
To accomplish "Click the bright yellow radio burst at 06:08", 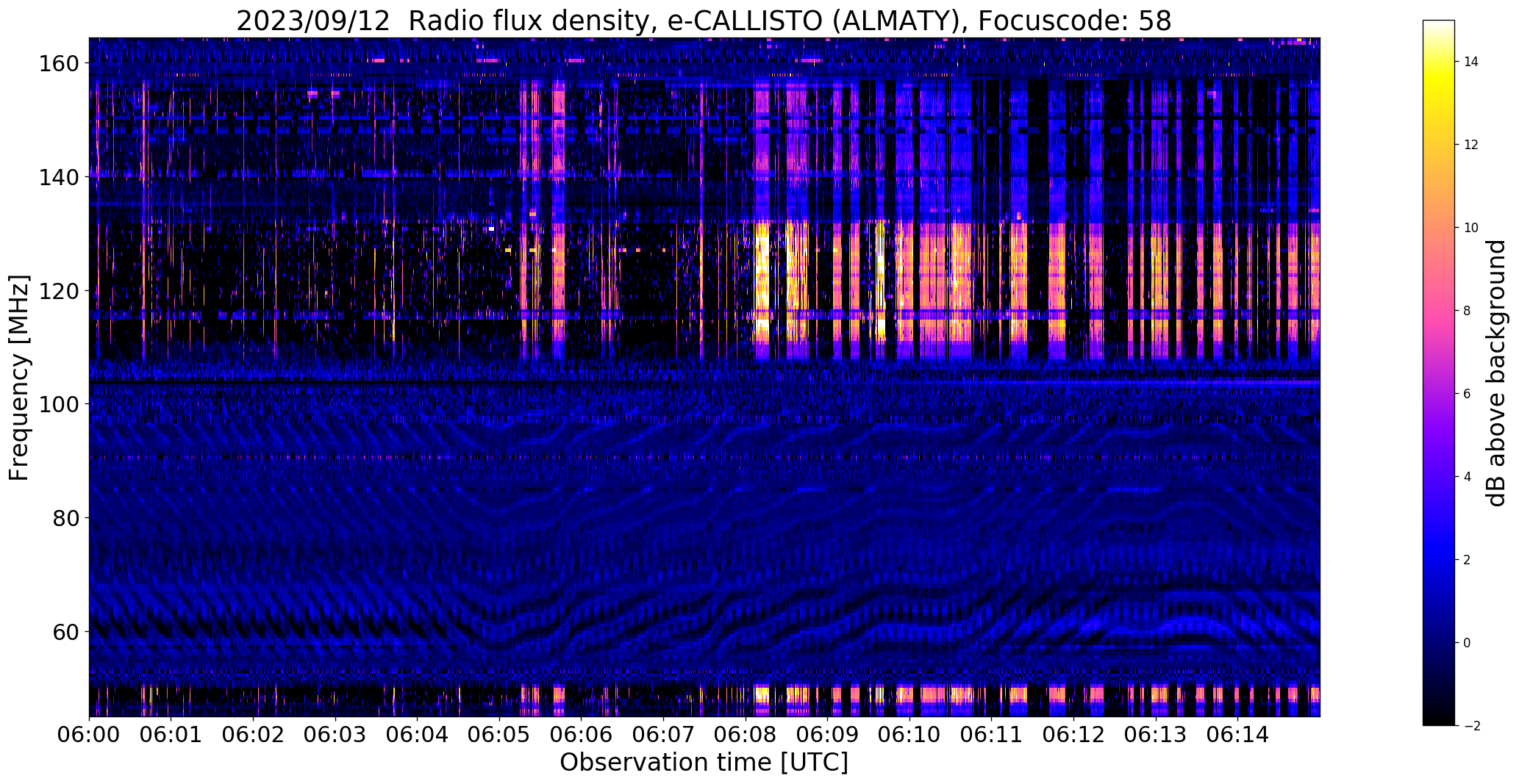I will (762, 283).
